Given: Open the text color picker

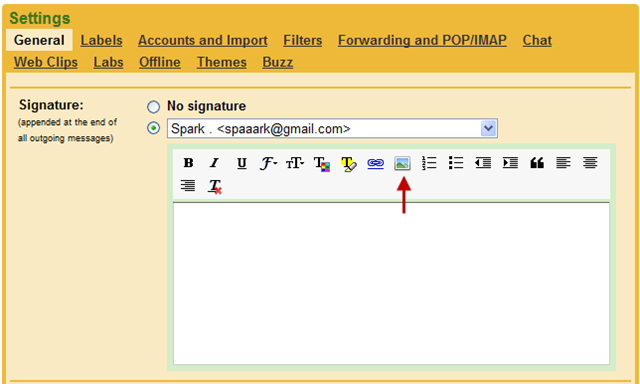Looking at the screenshot, I should coord(322,164).
